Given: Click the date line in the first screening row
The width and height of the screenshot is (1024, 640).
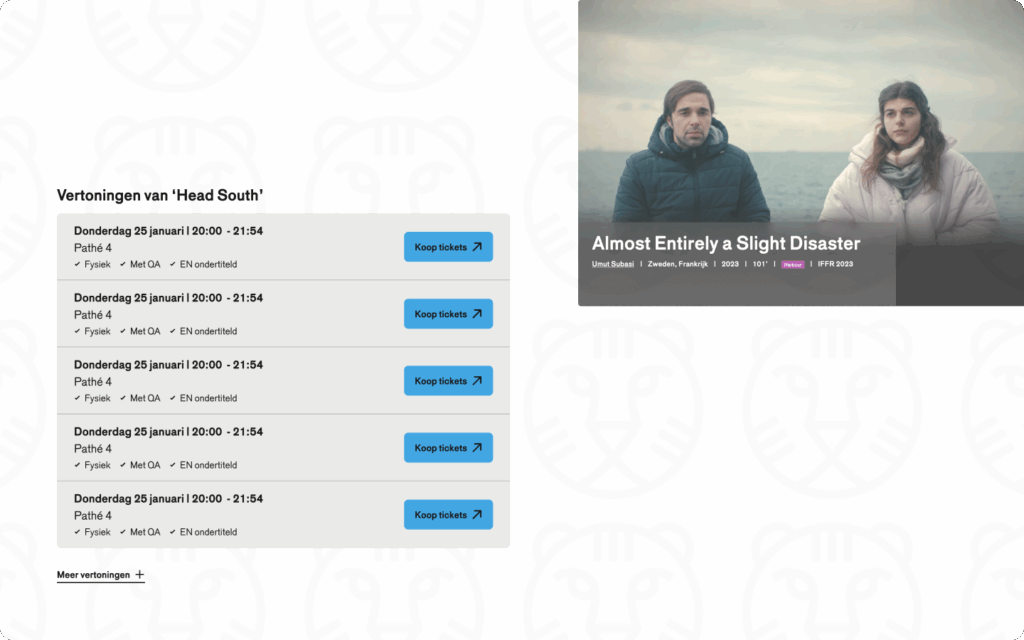Looking at the screenshot, I should pos(168,231).
